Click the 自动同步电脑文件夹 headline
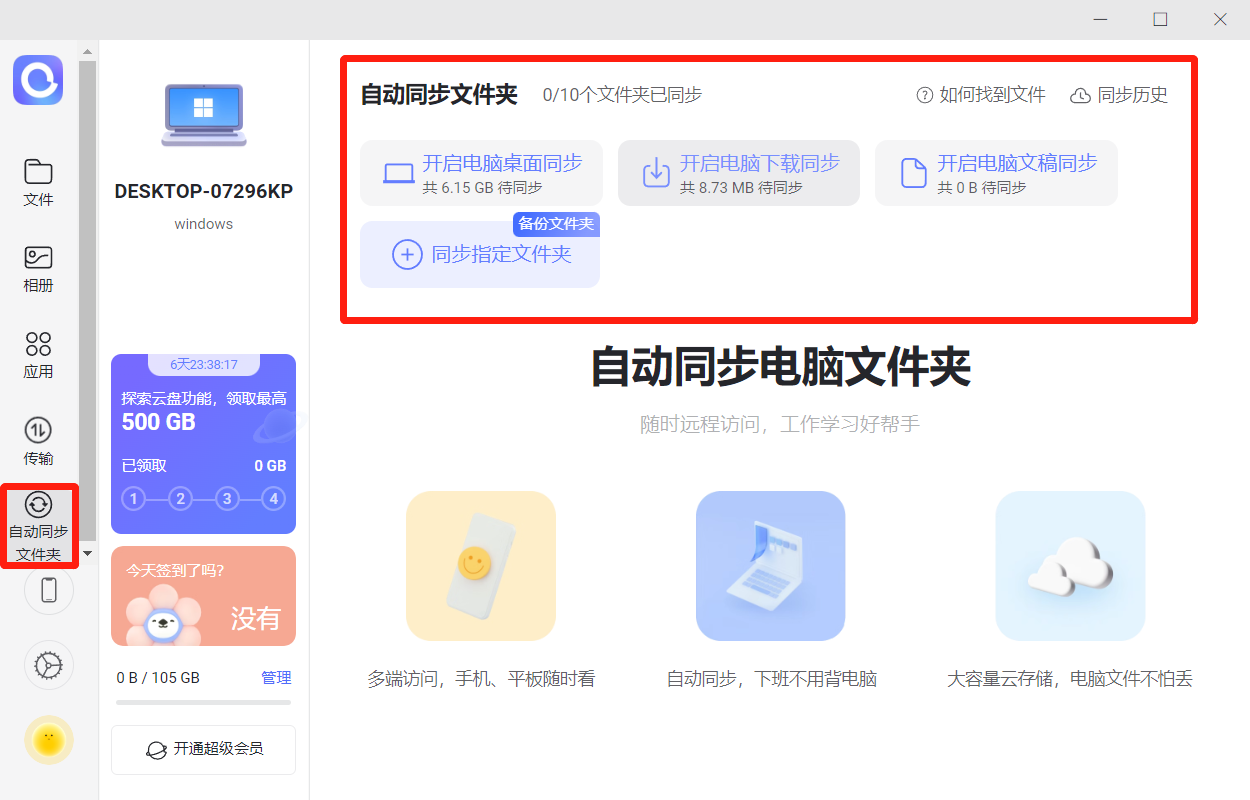The height and width of the screenshot is (800, 1250). point(781,367)
